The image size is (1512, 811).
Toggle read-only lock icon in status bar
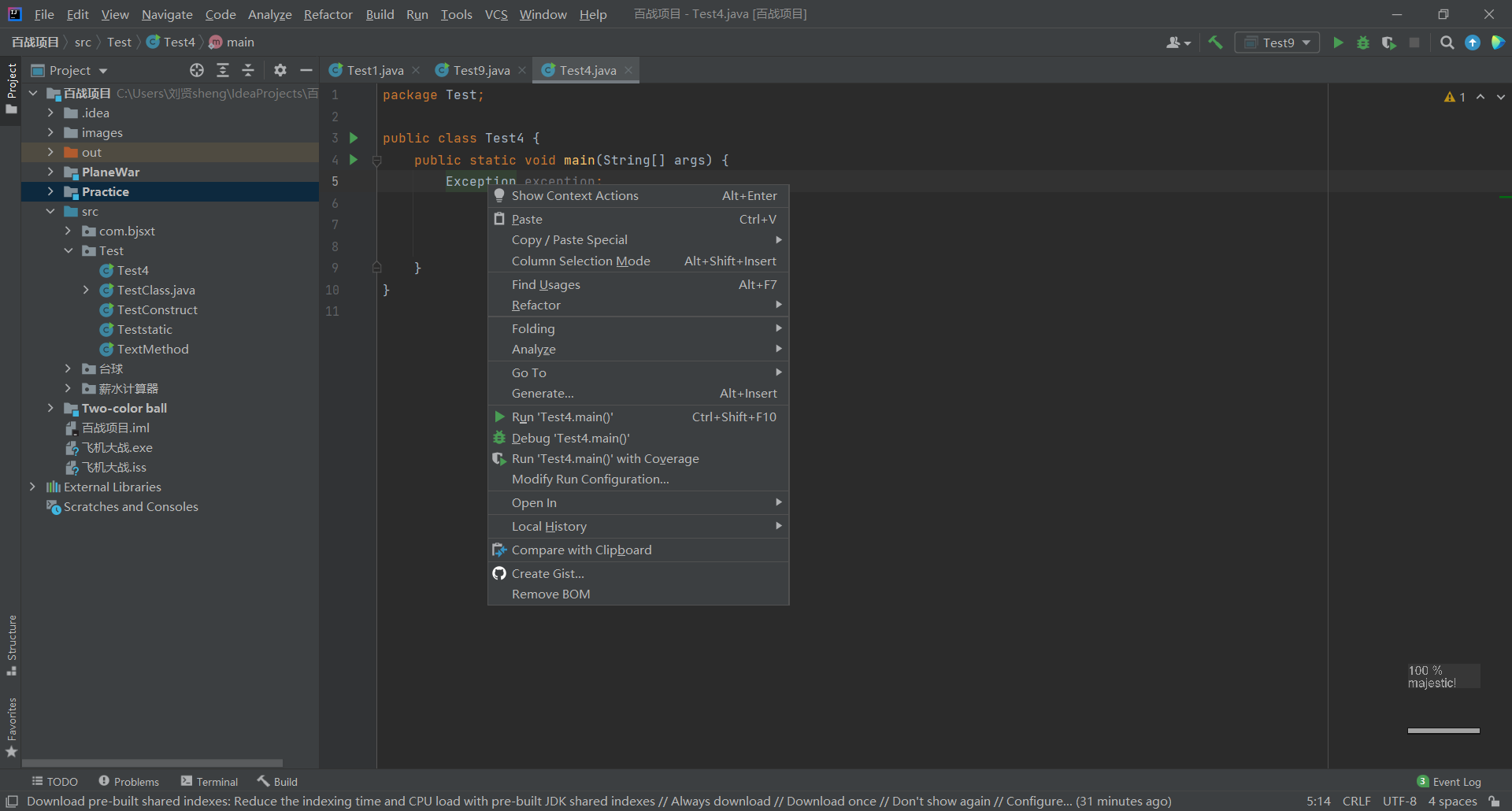(x=1494, y=802)
